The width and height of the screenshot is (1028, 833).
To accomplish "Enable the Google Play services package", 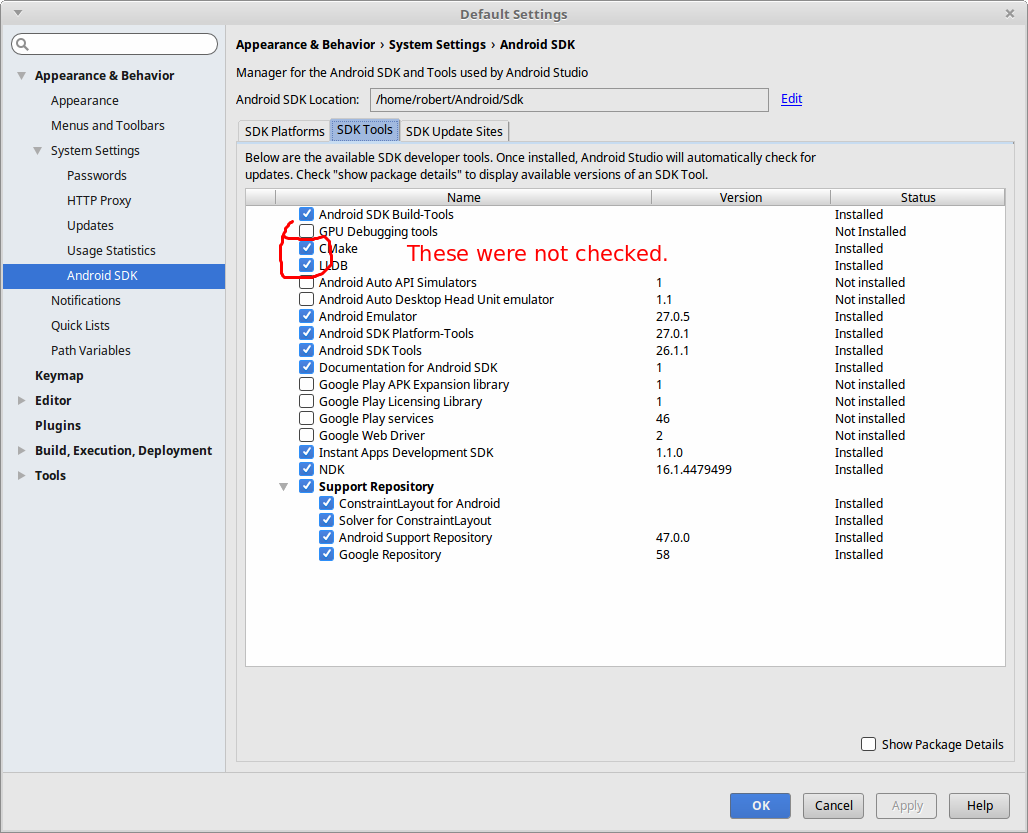I will point(306,418).
